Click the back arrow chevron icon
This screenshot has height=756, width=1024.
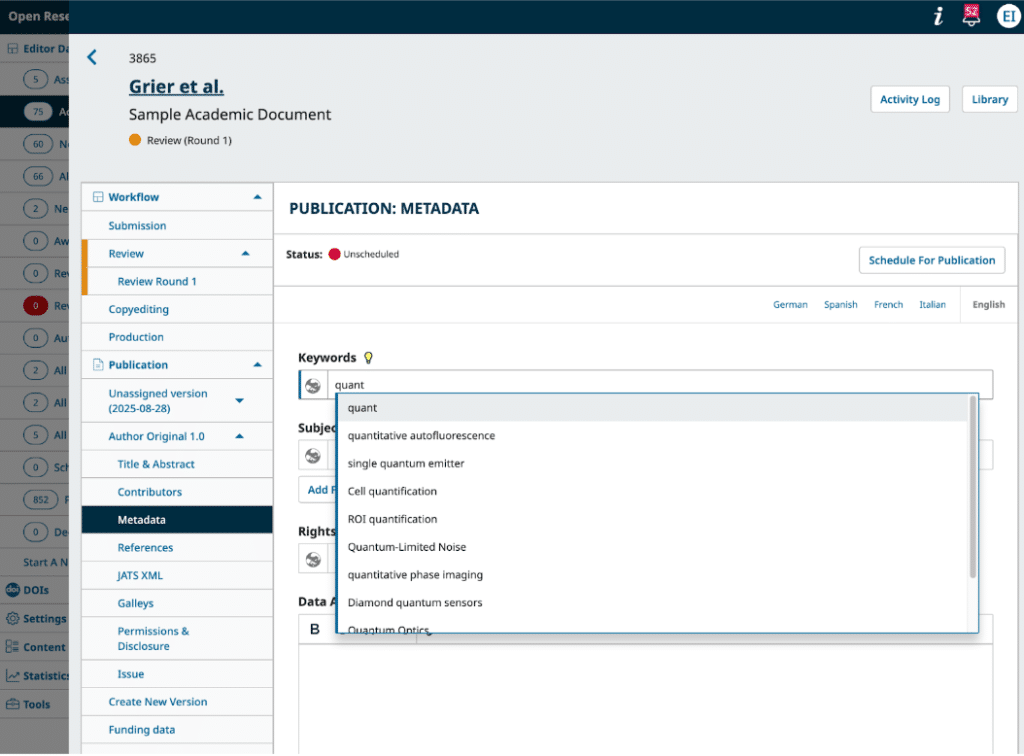pyautogui.click(x=92, y=57)
